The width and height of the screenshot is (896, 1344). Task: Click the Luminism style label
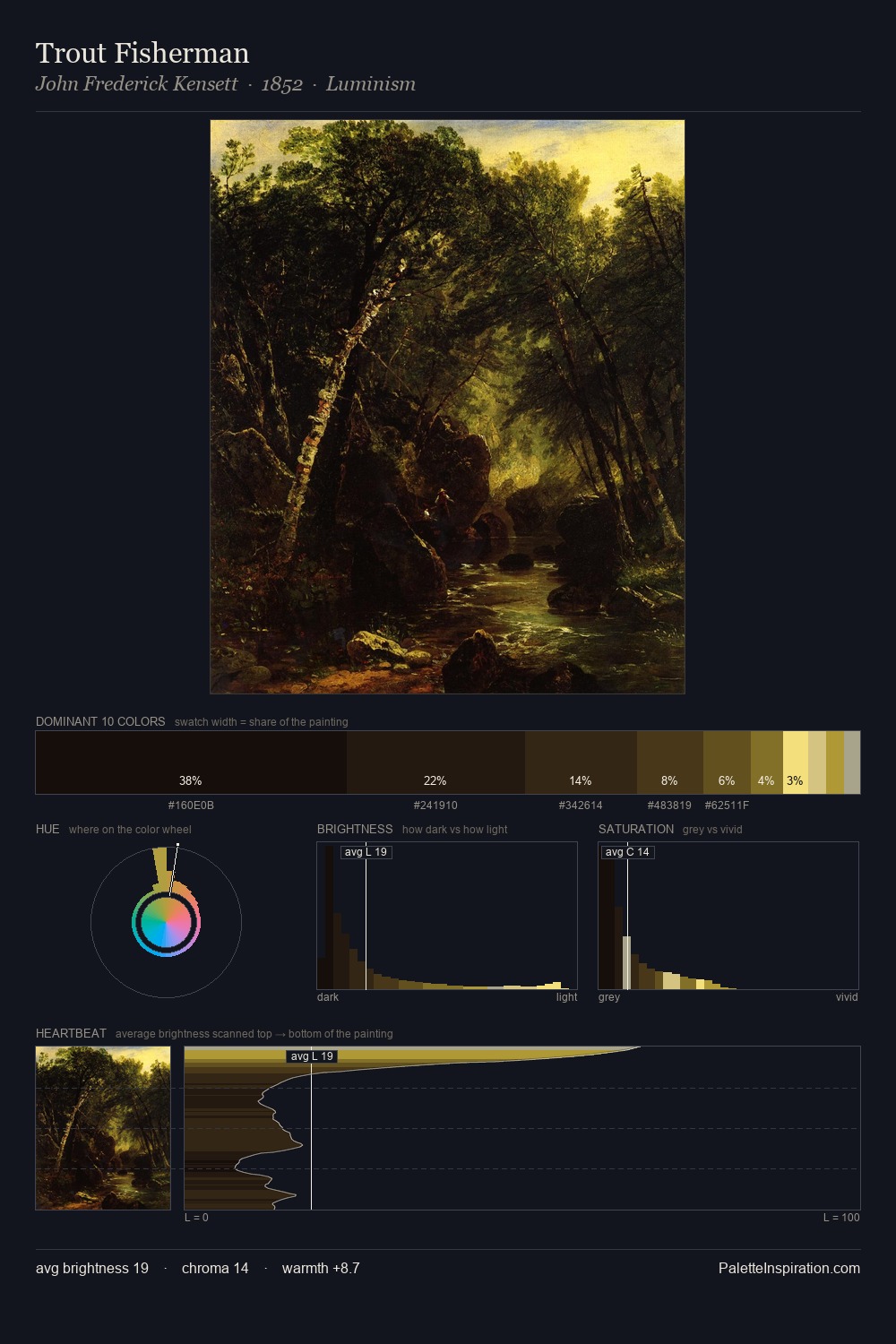pyautogui.click(x=371, y=84)
